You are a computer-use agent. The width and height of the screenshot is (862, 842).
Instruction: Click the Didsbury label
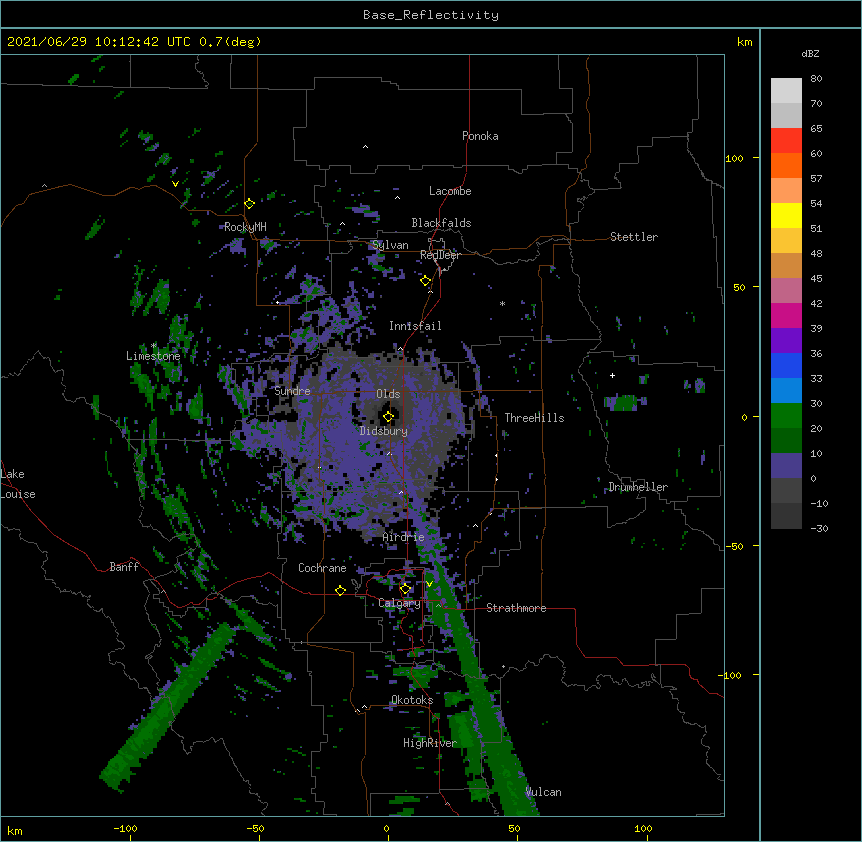pos(384,431)
